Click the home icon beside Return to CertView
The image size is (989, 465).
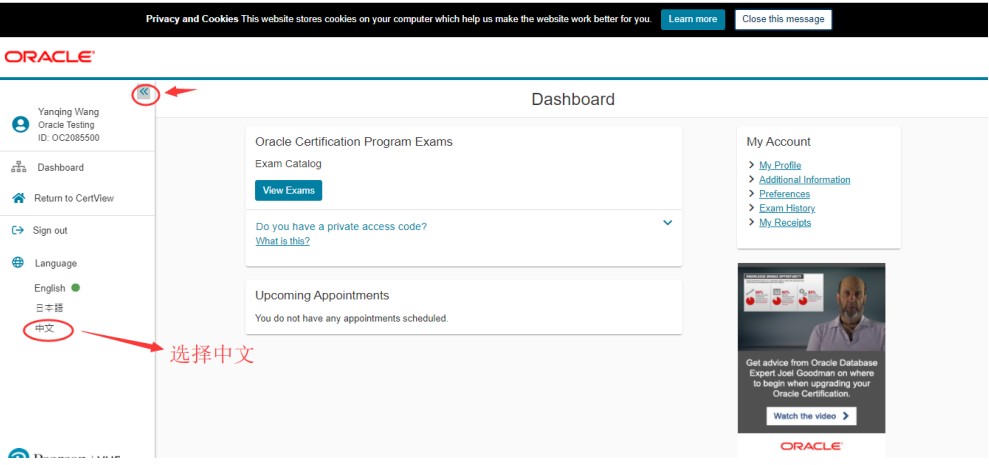click(18, 198)
